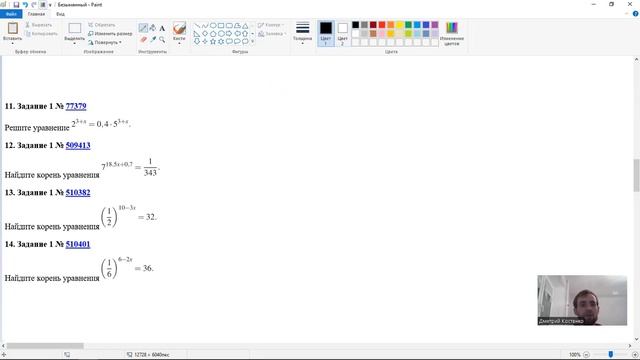Choose the Down arrow shape

pyautogui.click(x=197, y=41)
